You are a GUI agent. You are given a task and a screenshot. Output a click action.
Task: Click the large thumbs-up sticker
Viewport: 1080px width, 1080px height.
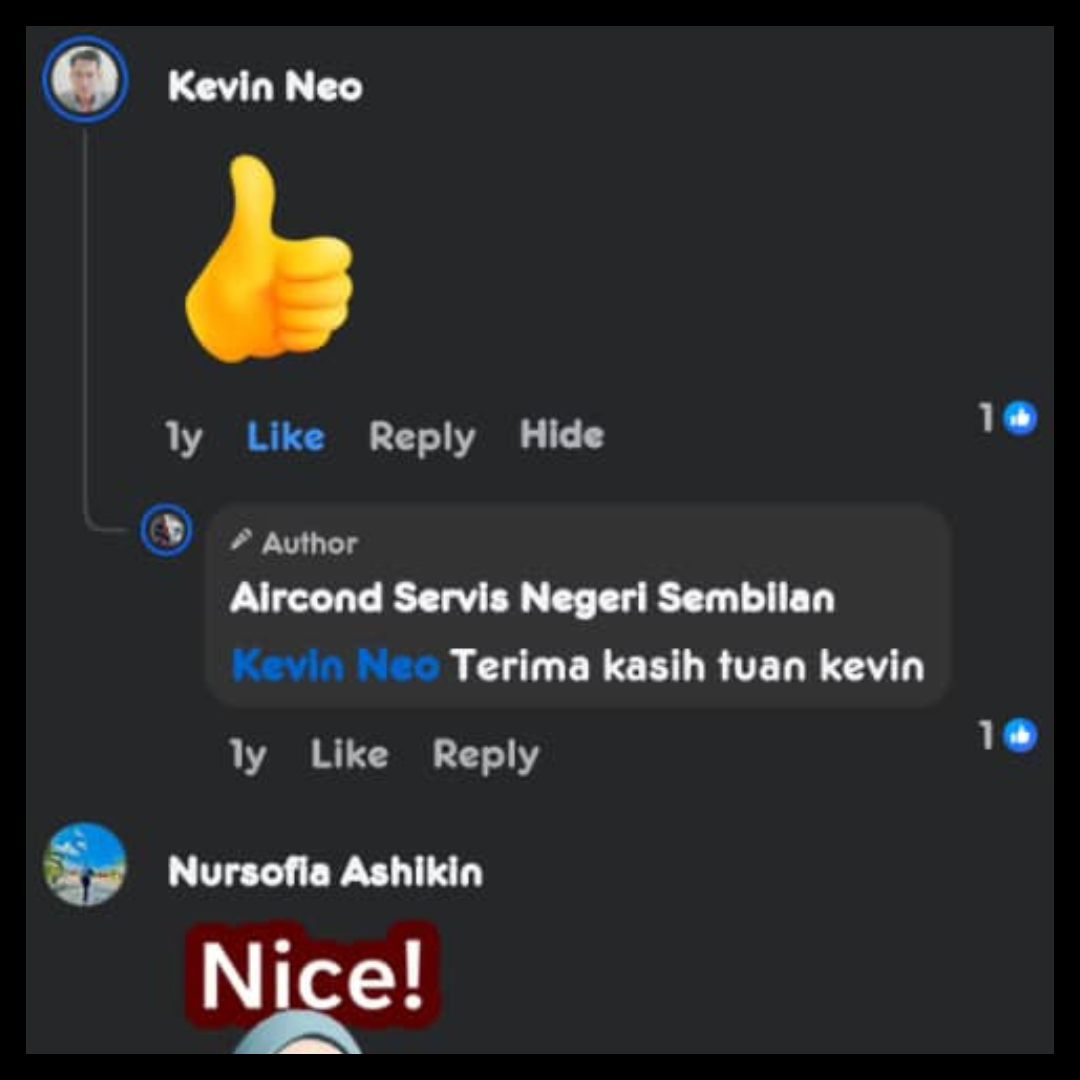[269, 259]
